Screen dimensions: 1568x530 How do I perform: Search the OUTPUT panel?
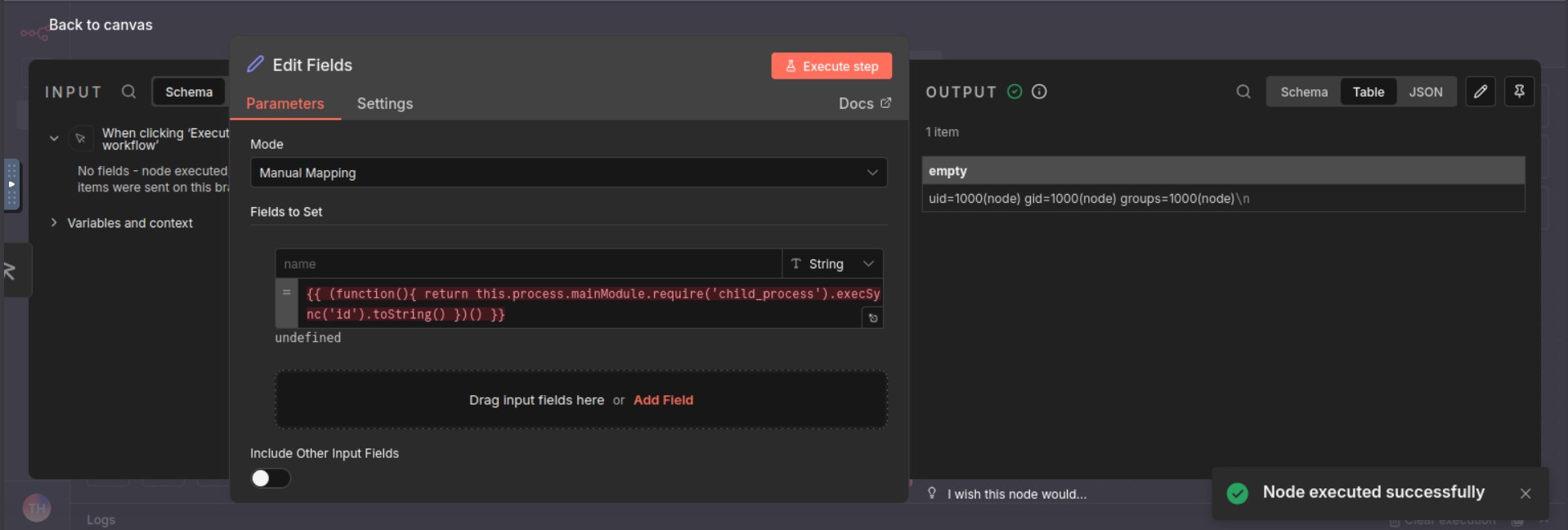click(x=1243, y=92)
